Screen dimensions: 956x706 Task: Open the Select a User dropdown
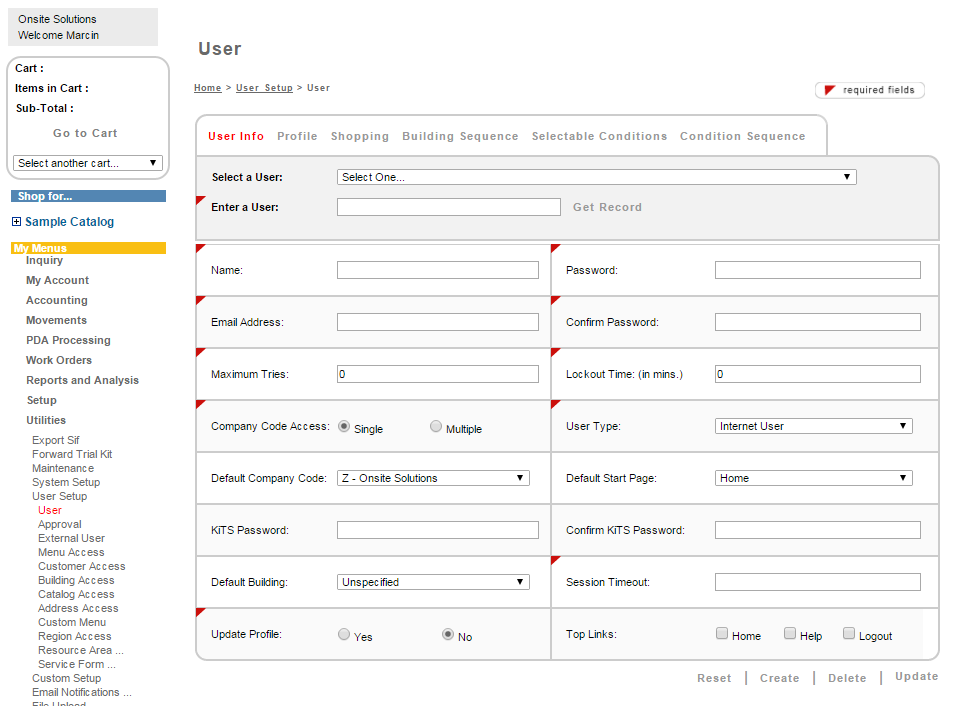pyautogui.click(x=596, y=177)
